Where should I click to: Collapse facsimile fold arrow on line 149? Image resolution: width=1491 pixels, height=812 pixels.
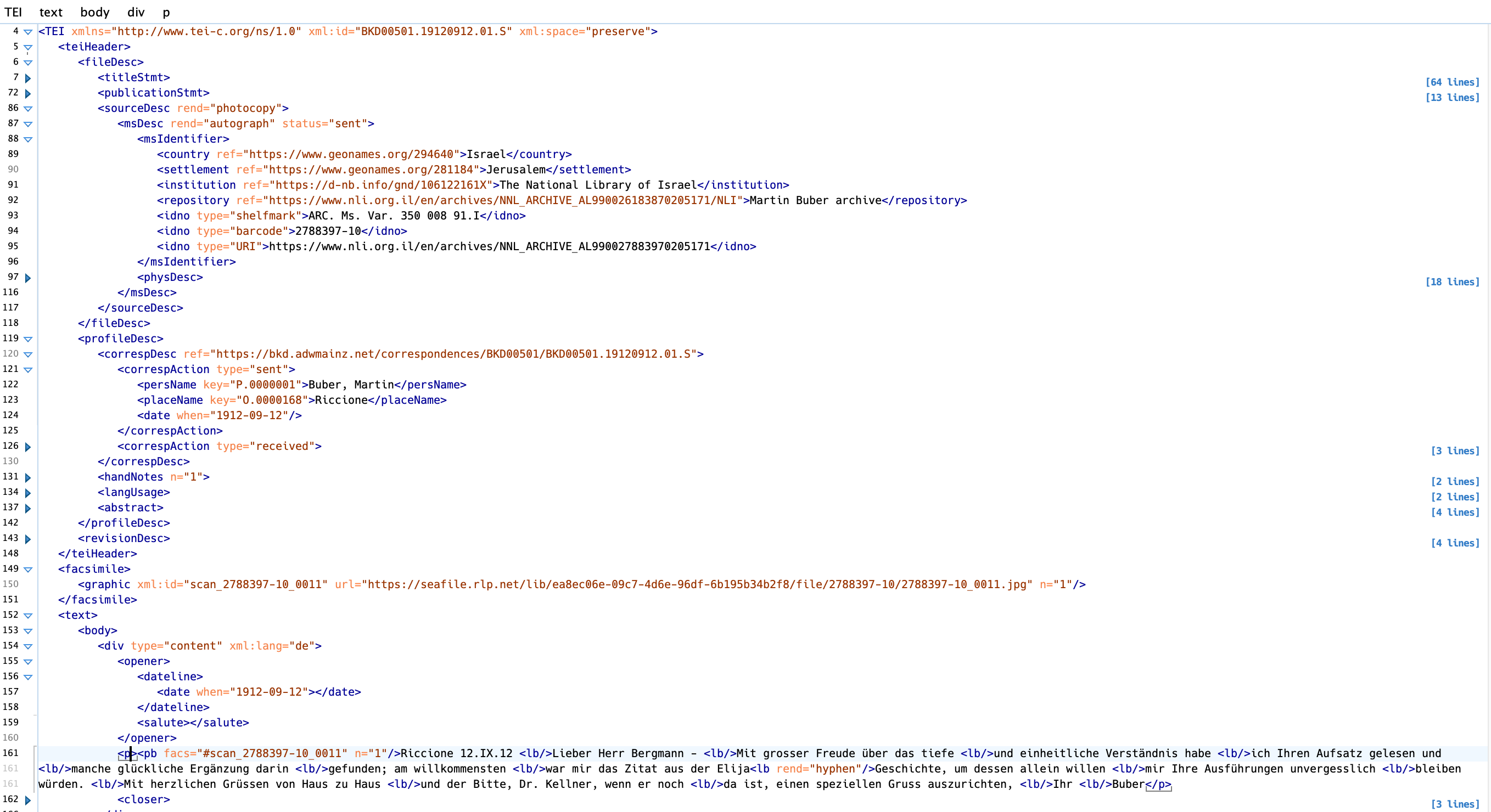28,569
